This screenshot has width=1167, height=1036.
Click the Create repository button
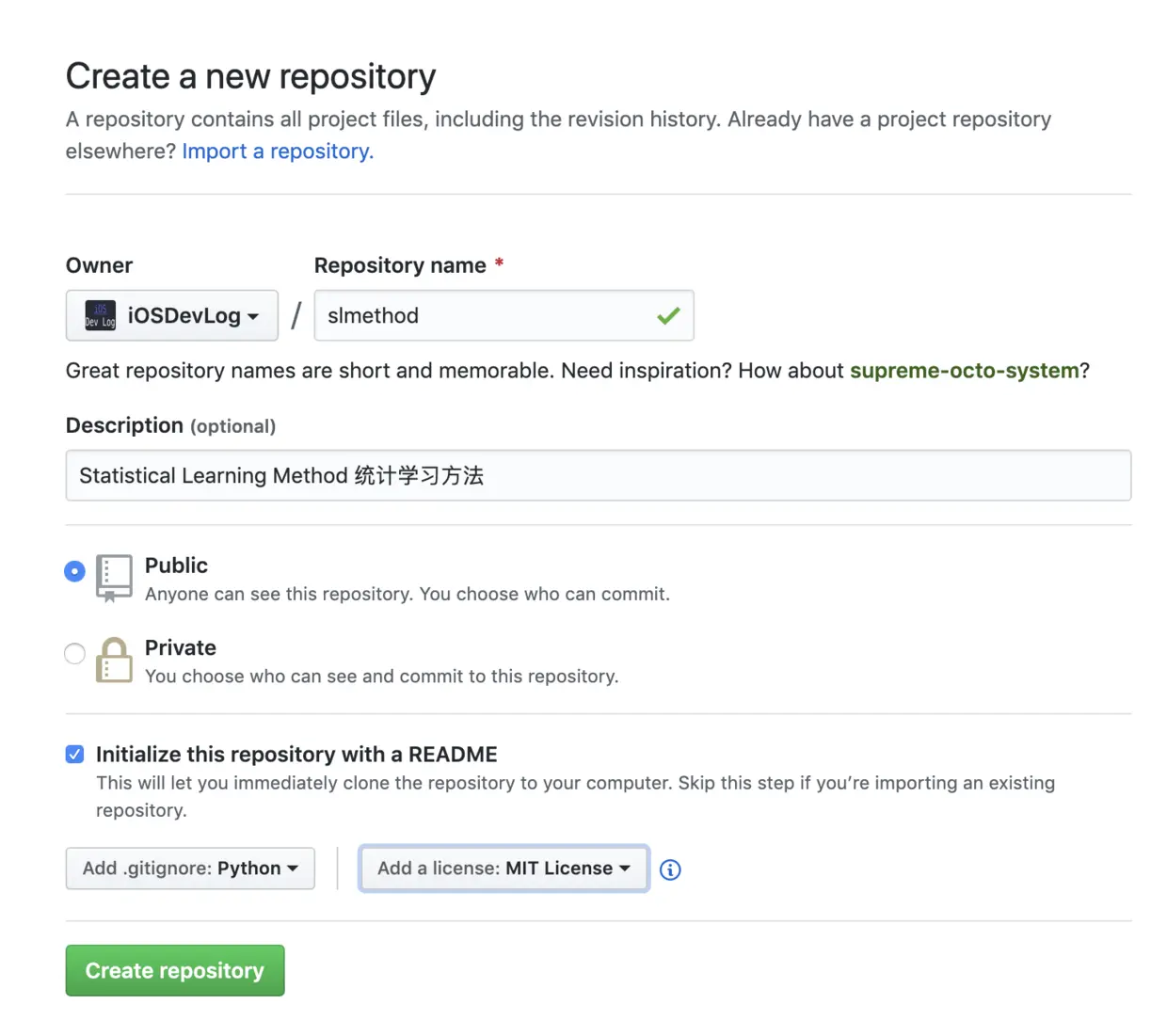pos(175,970)
